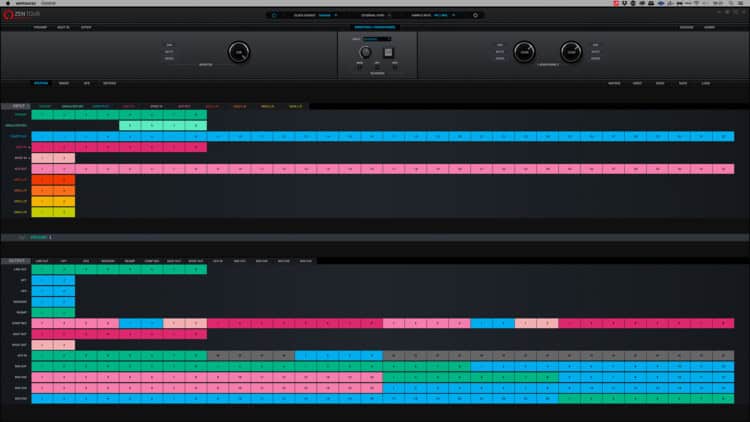Screen dimensions: 750x422
Task: Open the Apple menu
Action: (x=7, y=3)
